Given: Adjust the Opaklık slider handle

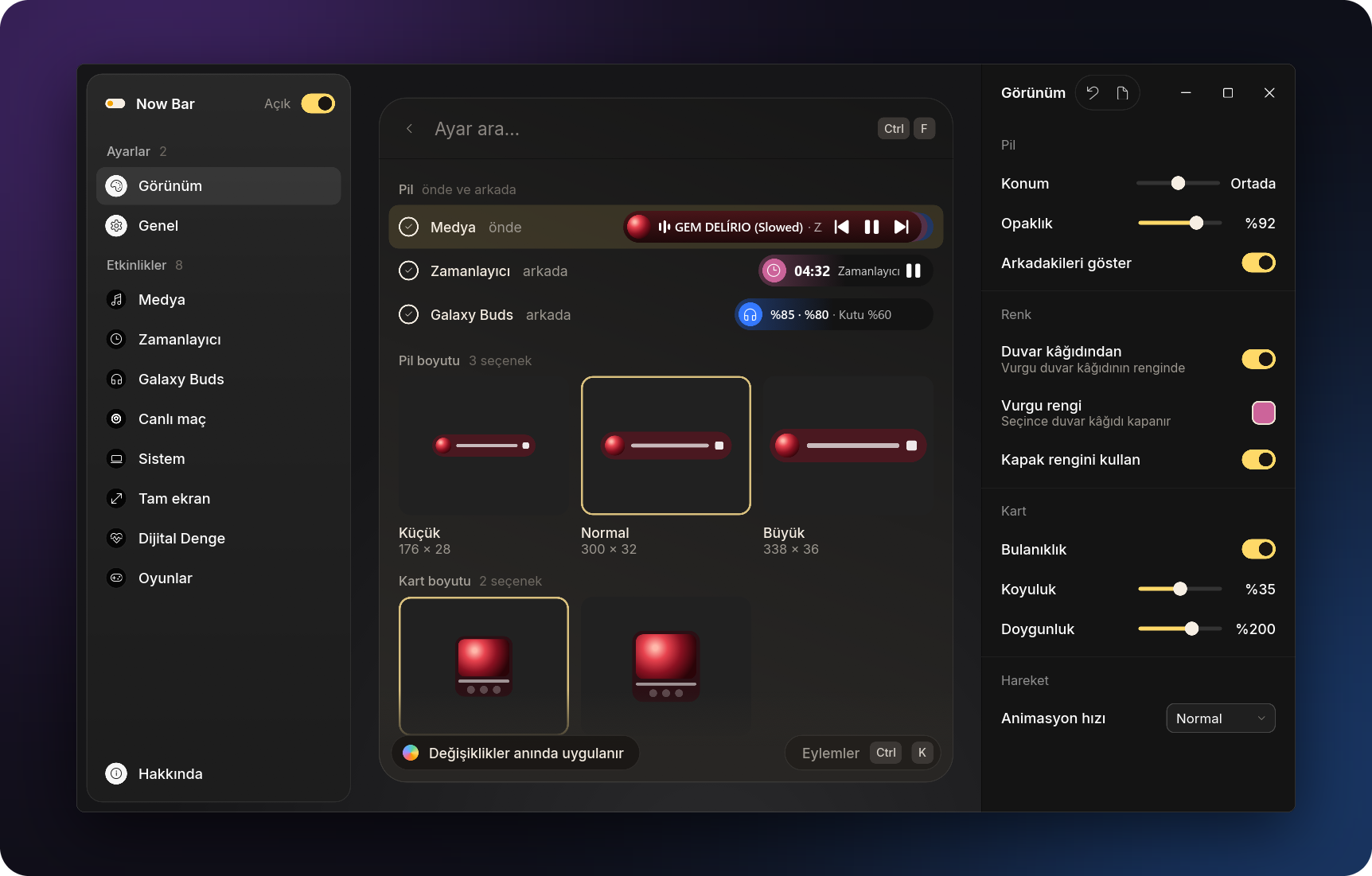Looking at the screenshot, I should click(1196, 223).
